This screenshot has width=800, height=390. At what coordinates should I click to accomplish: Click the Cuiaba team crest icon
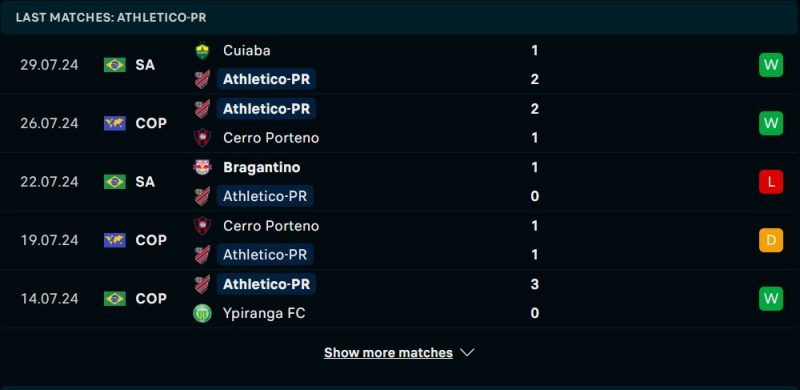click(x=203, y=51)
